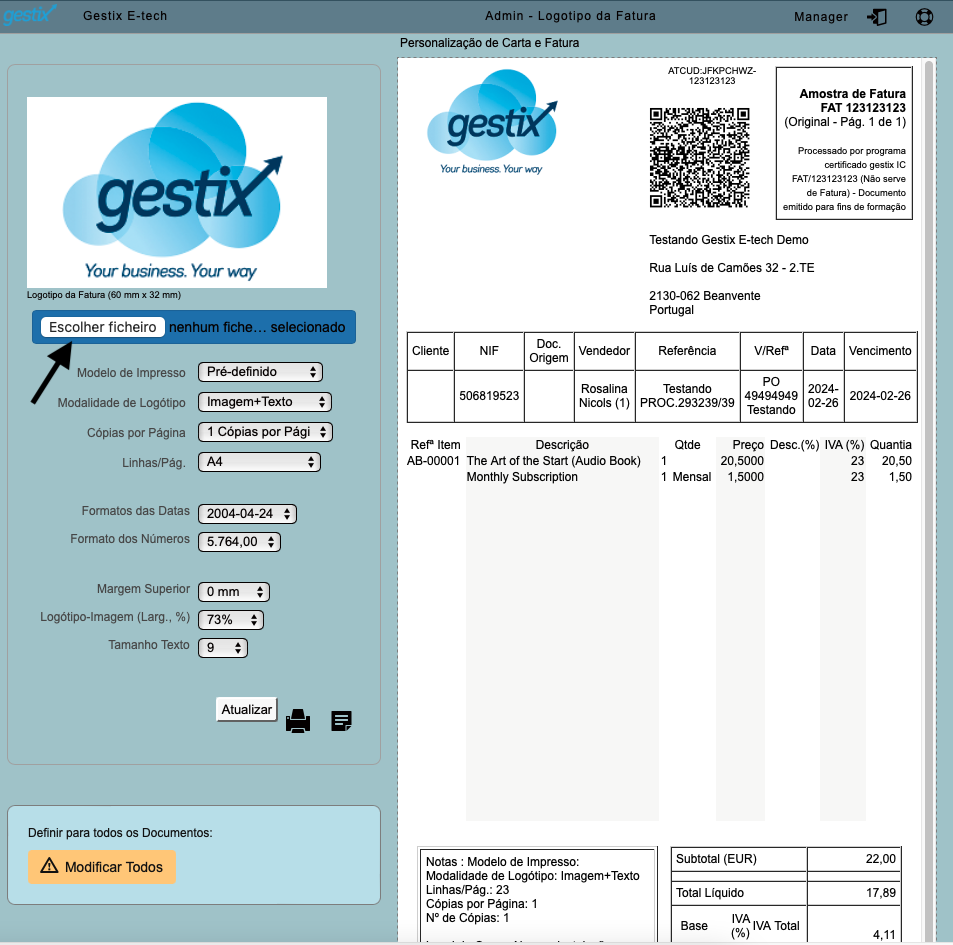Viewport: 953px width, 945px height.
Task: Click the notes document icon
Action: [x=341, y=721]
